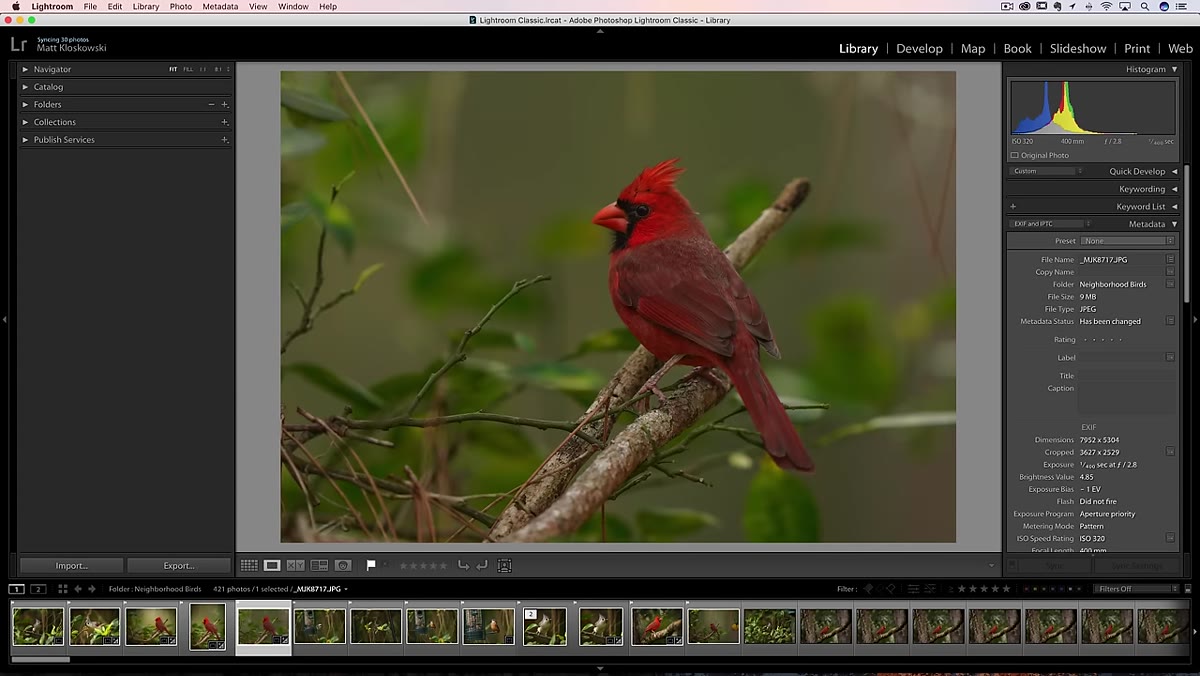This screenshot has width=1200, height=676.
Task: Open Compare view (X|Y) in the toolbar
Action: point(296,565)
